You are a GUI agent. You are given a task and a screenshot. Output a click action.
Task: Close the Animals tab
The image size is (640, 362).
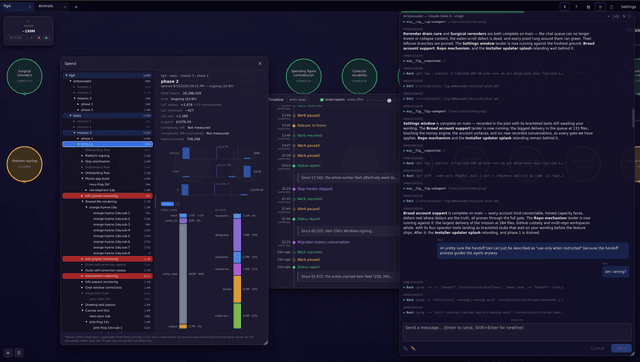(65, 7)
